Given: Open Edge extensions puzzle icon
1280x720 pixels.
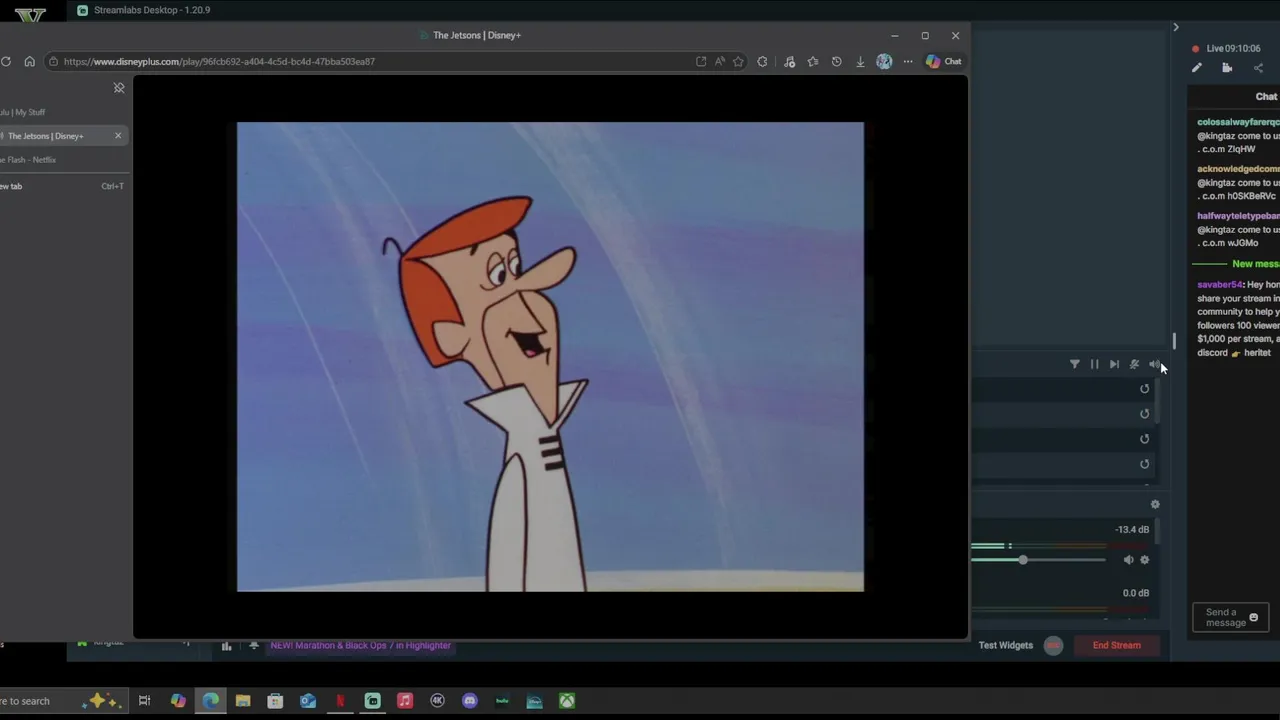Looking at the screenshot, I should (x=763, y=61).
